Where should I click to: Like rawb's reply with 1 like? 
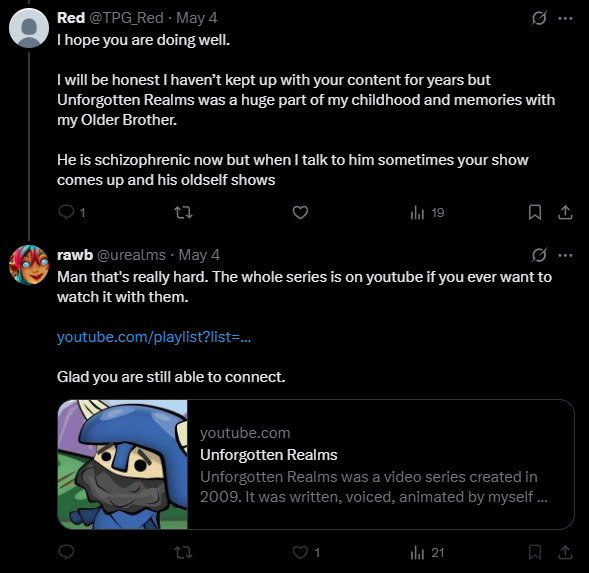[x=306, y=552]
